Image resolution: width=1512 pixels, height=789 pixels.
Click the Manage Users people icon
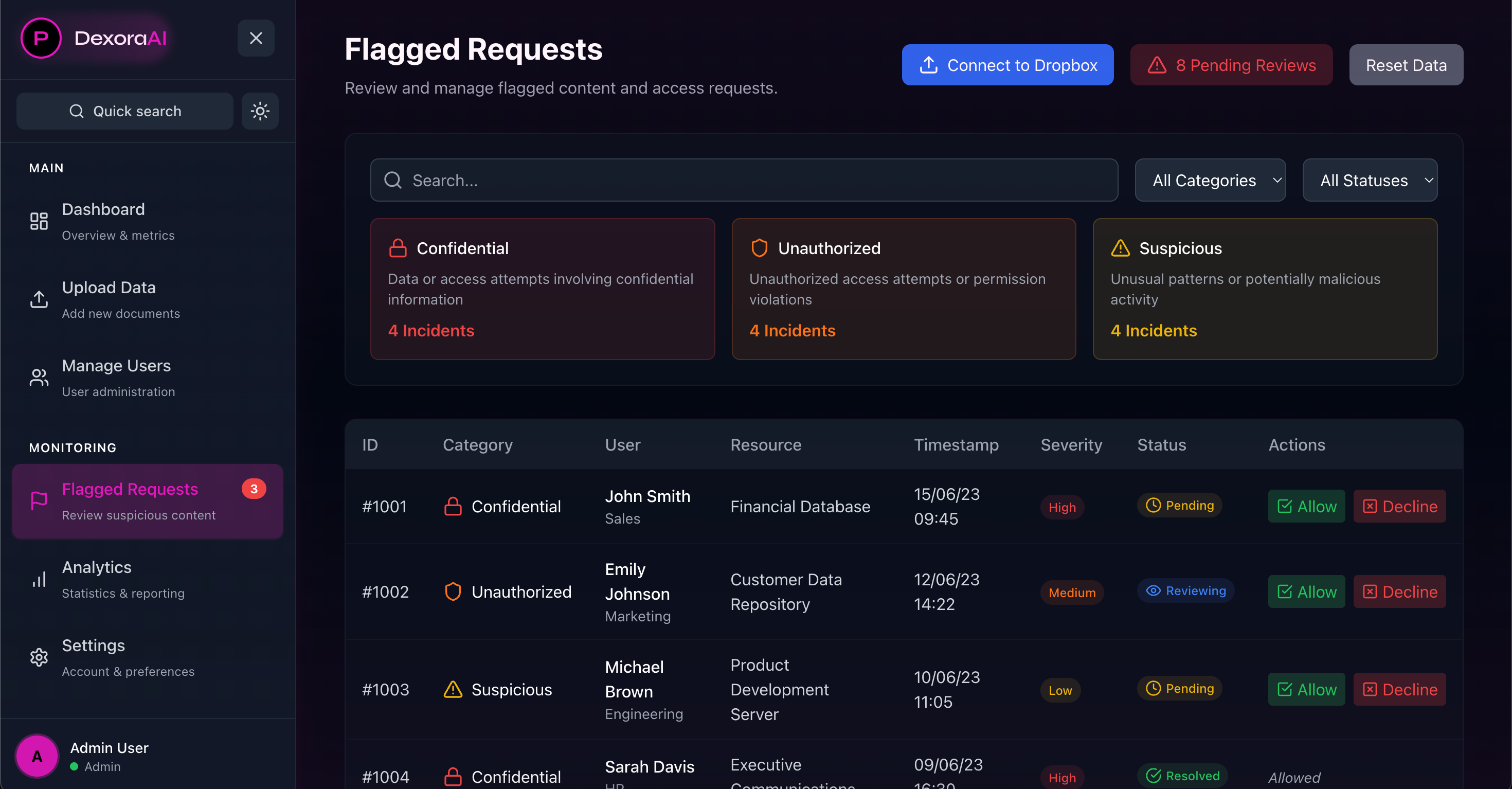39,378
